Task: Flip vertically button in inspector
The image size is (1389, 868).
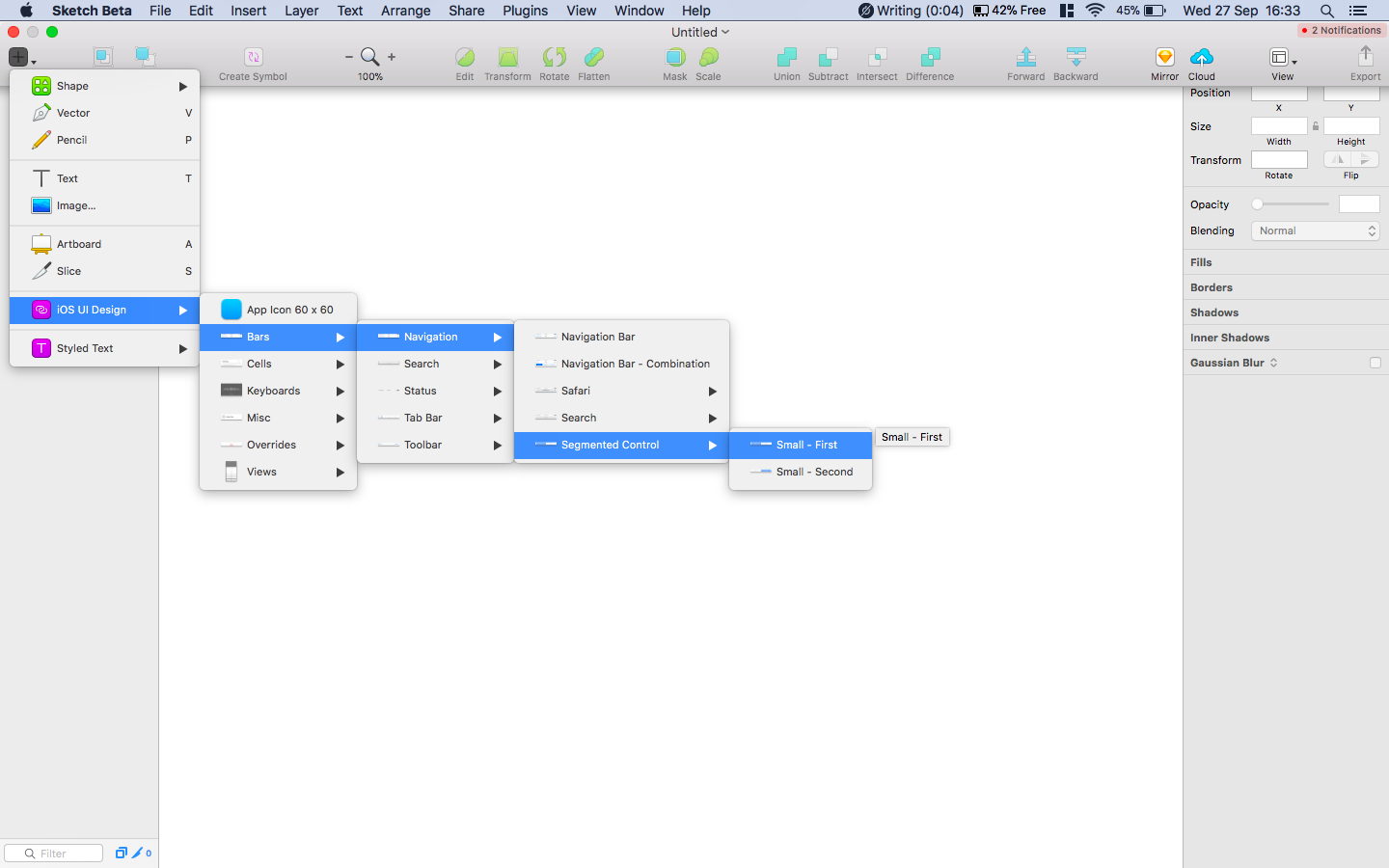Action: click(x=1365, y=159)
